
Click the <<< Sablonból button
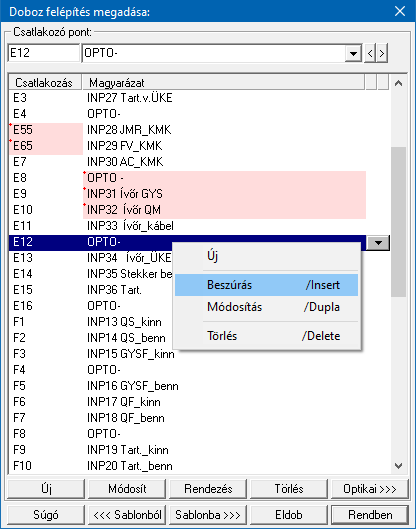[127, 514]
